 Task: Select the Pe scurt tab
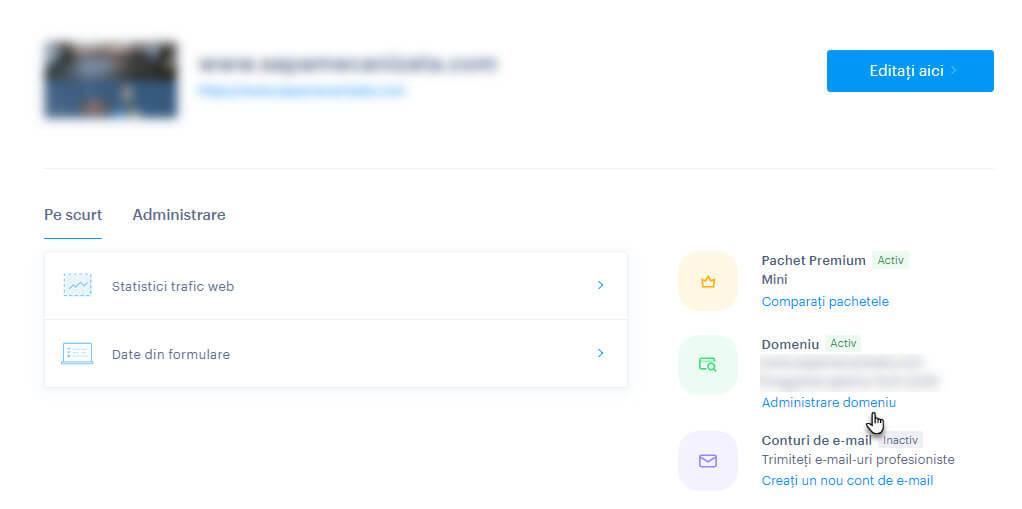tap(73, 214)
